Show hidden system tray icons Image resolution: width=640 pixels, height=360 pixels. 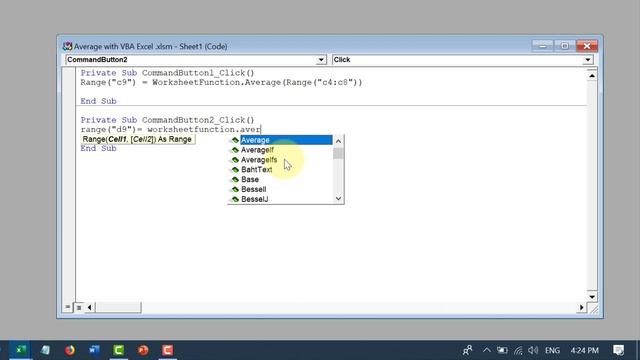pos(487,350)
